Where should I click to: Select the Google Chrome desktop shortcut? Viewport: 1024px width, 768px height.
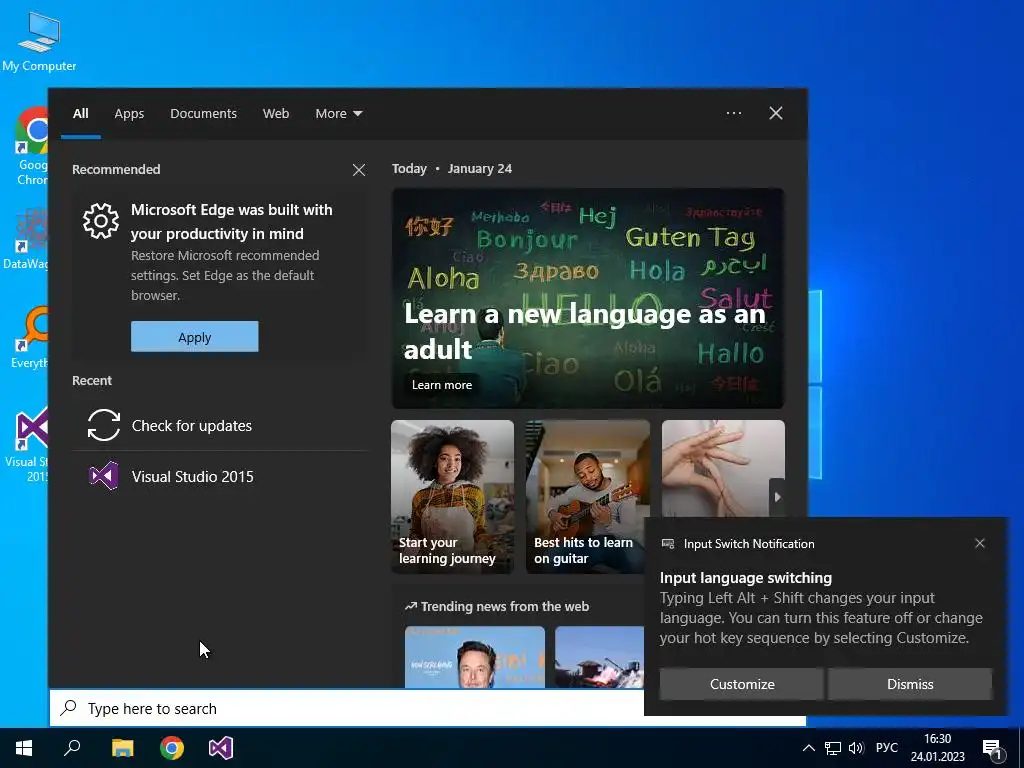(x=31, y=146)
